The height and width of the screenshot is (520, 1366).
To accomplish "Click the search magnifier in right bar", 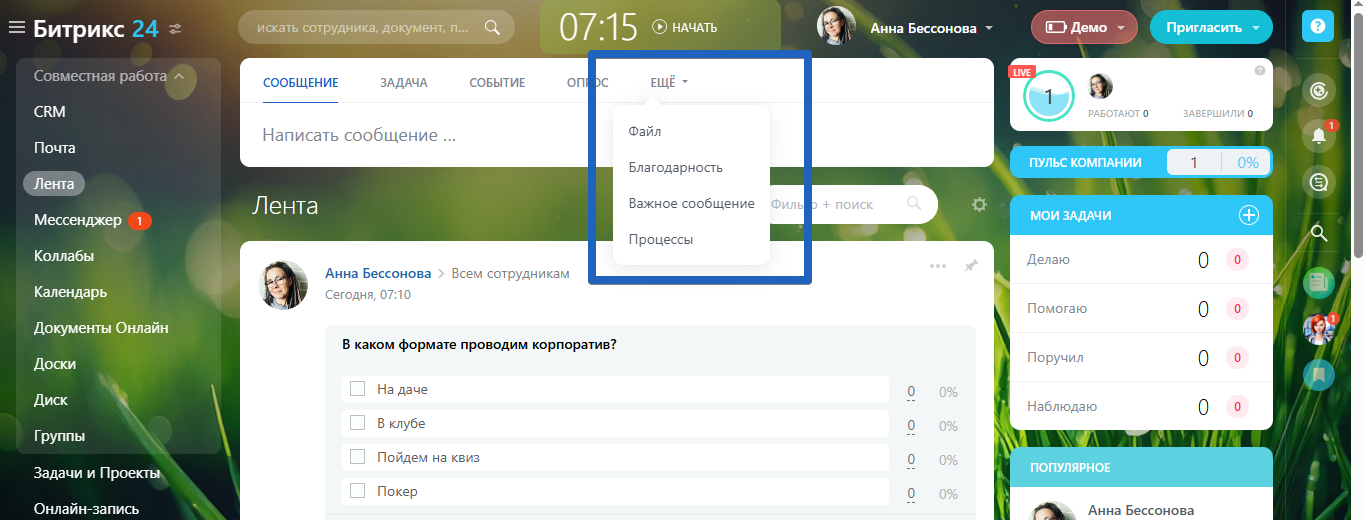I will 1319,234.
